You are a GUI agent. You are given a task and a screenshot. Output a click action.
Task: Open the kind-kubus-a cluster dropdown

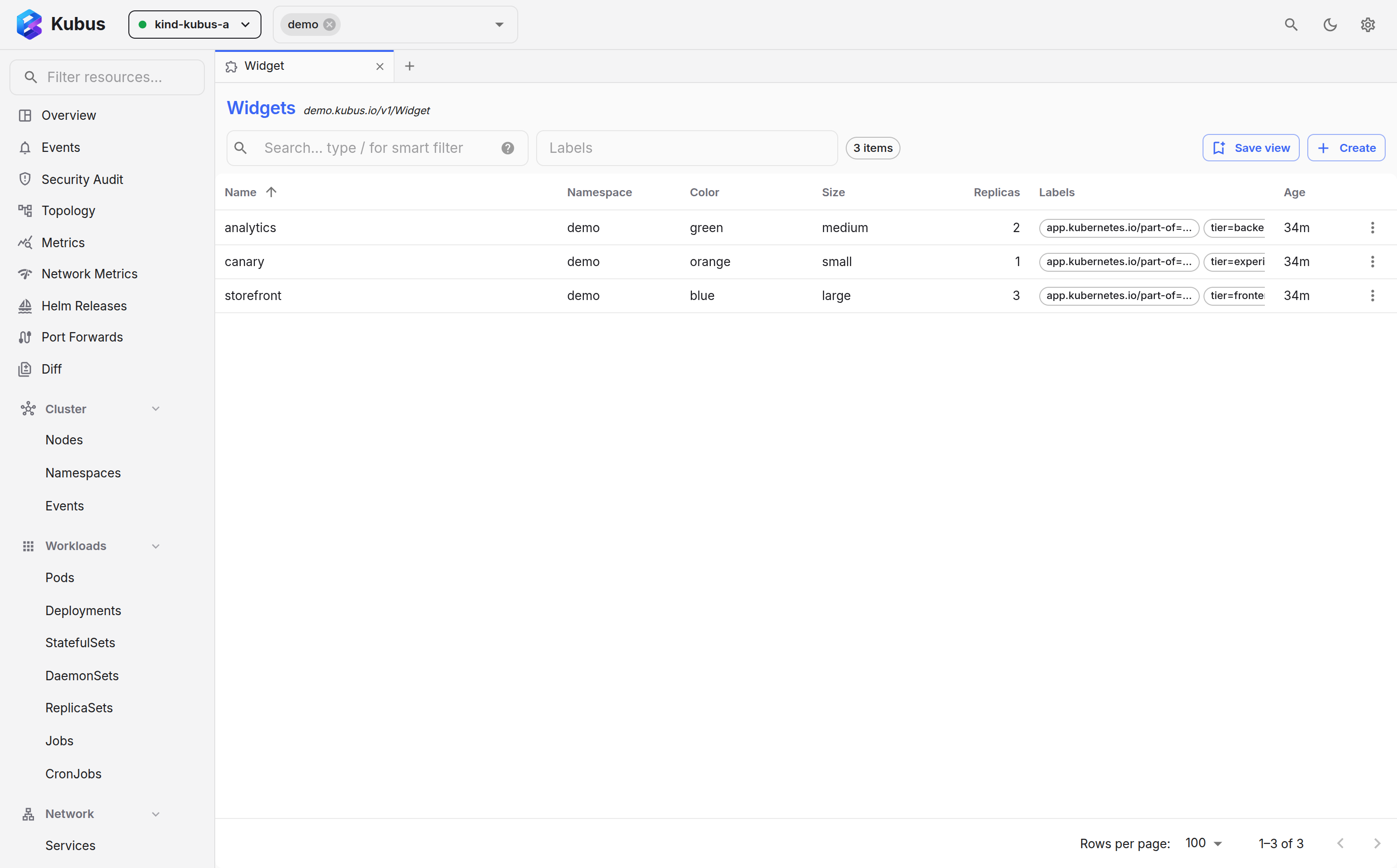(194, 25)
